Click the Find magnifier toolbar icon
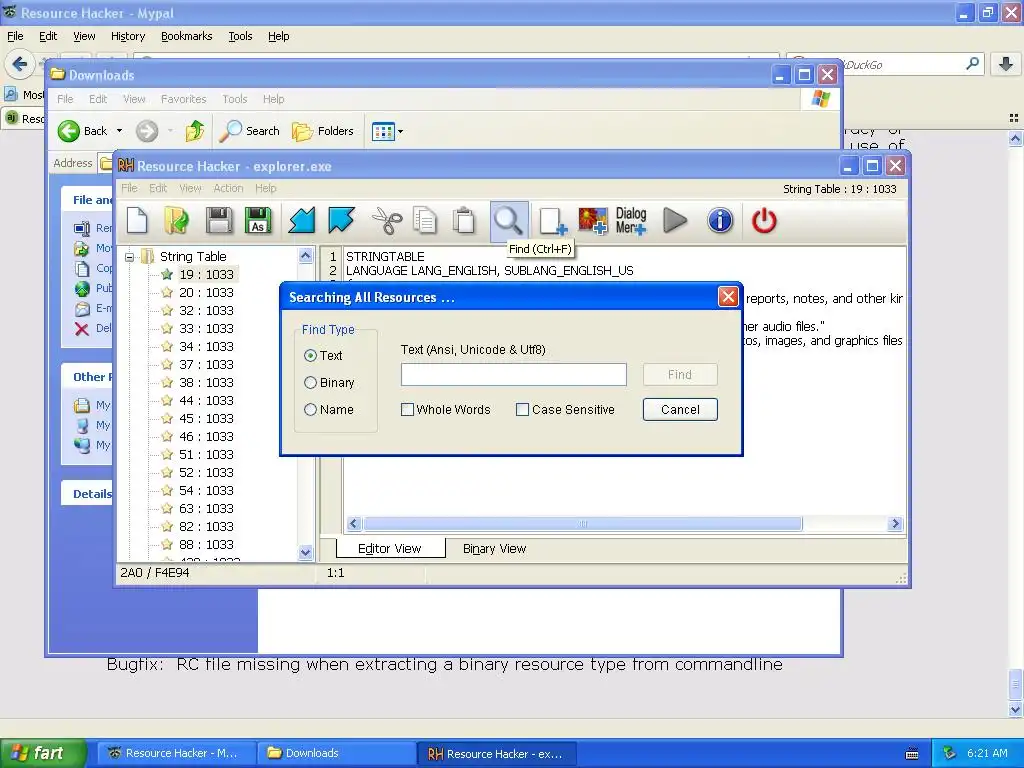1024x768 pixels. [x=509, y=221]
